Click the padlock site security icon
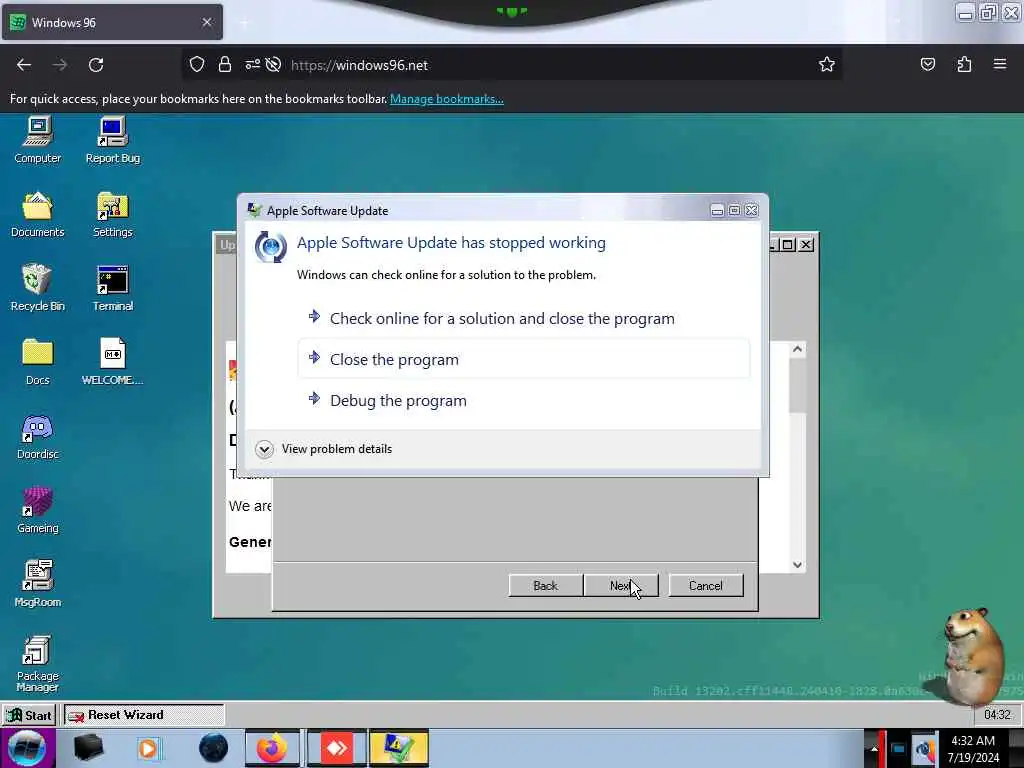 225,64
